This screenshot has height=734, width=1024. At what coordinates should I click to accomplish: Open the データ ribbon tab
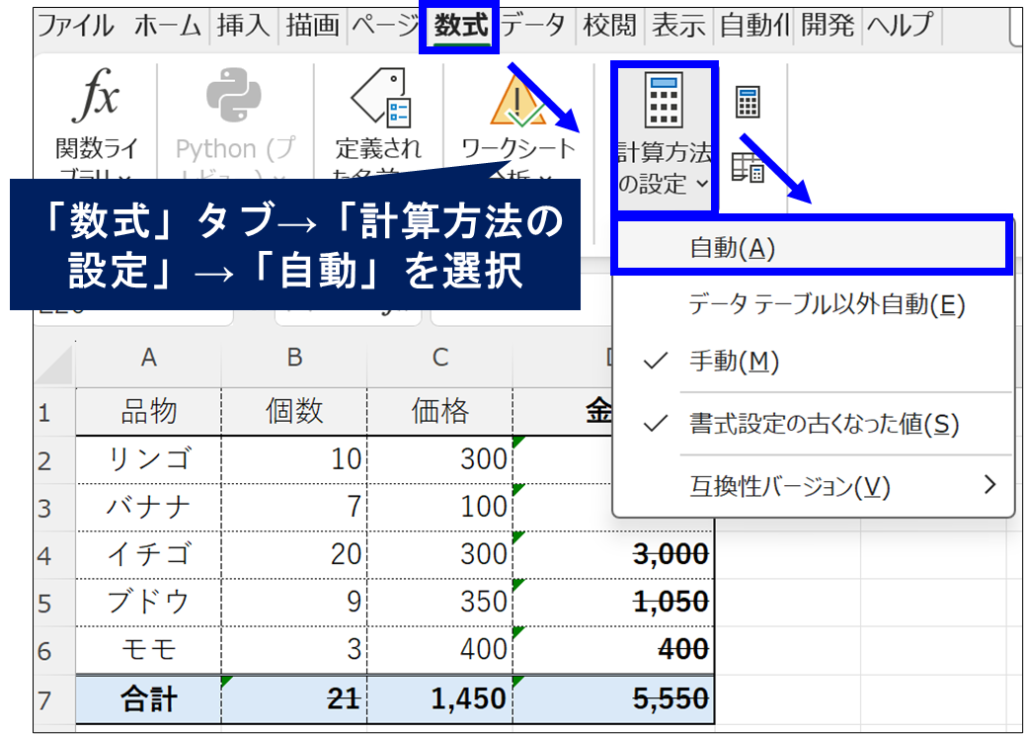pos(533,25)
